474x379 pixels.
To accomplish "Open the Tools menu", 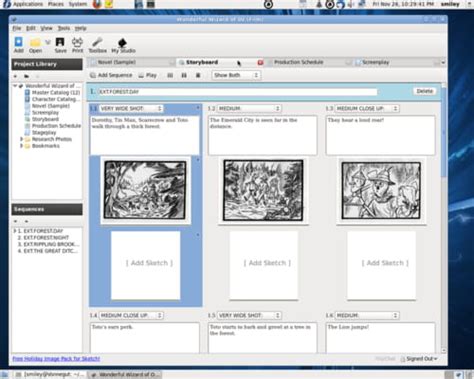I will point(64,28).
